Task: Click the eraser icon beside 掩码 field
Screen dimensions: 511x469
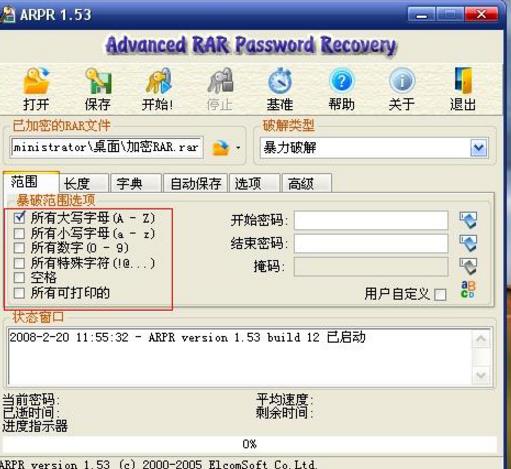Action: tap(468, 266)
